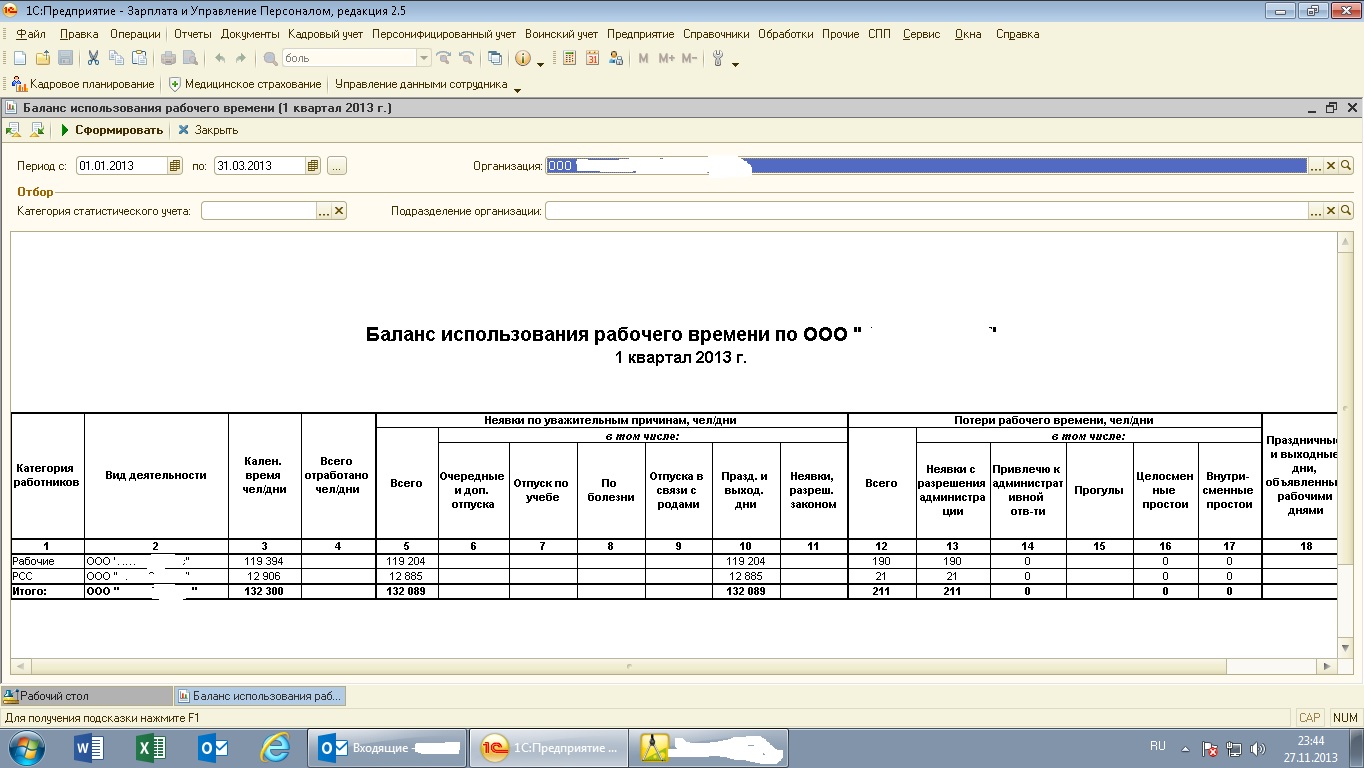Open Подразделение организации ellipsis selection button
The width and height of the screenshot is (1364, 768).
click(1316, 211)
